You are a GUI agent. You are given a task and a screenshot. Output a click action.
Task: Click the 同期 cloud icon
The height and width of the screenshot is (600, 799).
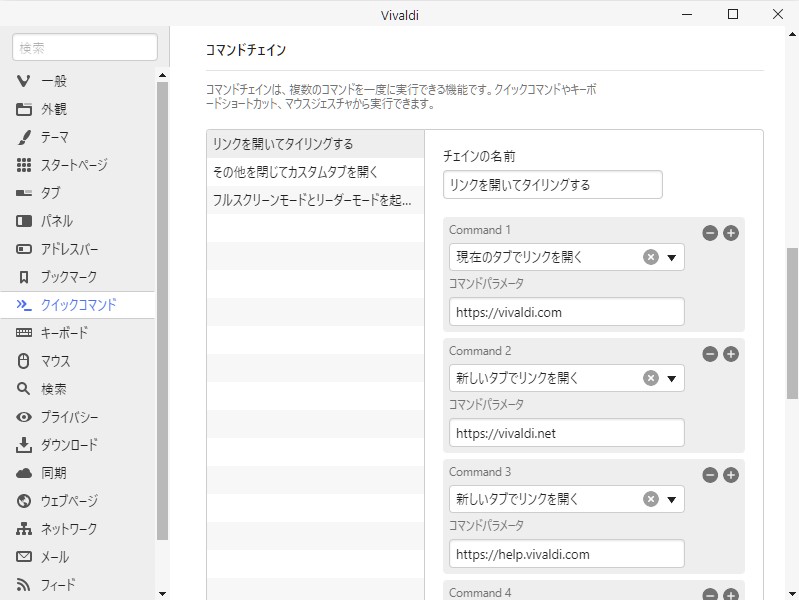[x=23, y=473]
